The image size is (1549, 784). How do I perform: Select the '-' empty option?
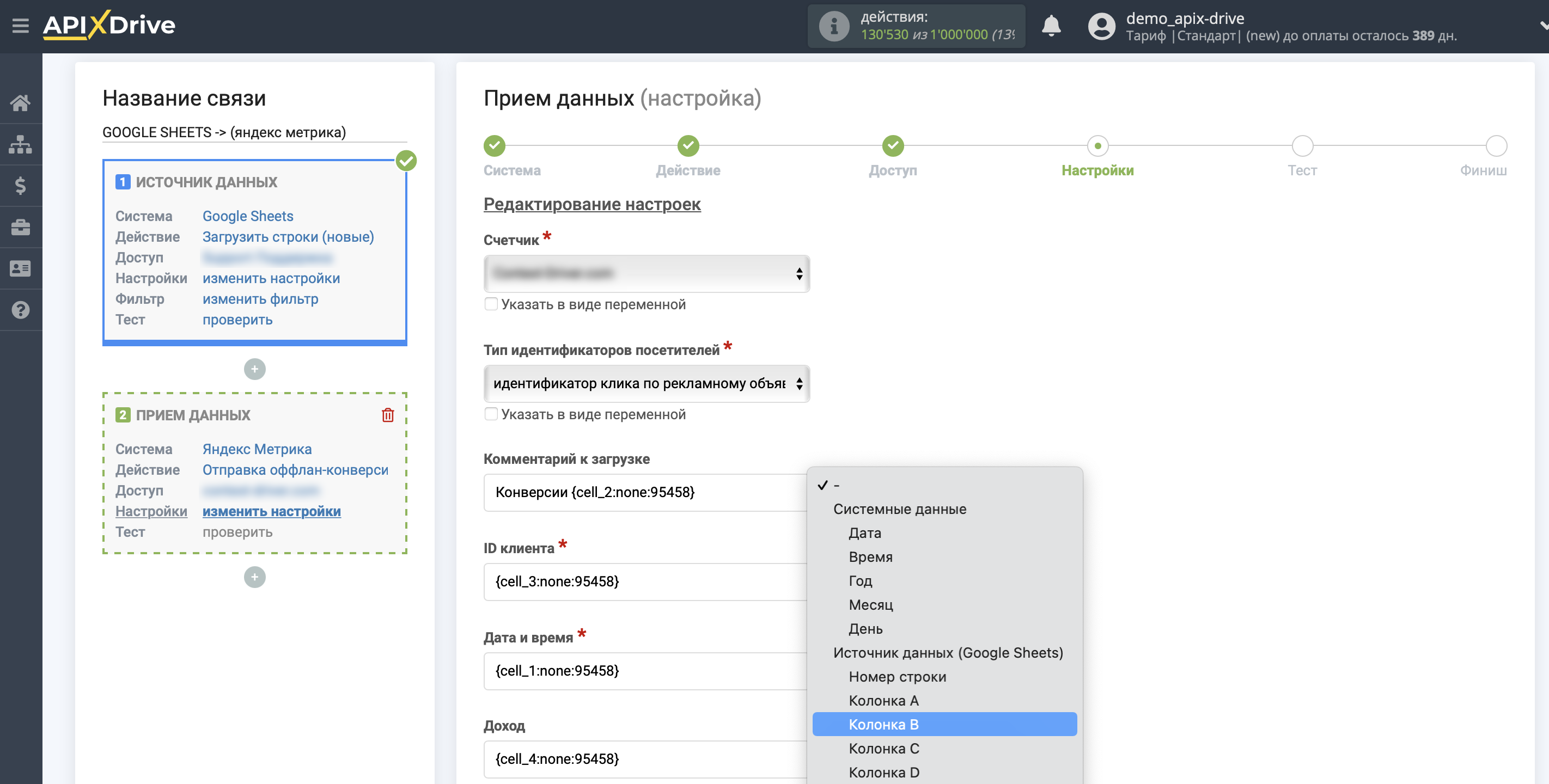[944, 485]
